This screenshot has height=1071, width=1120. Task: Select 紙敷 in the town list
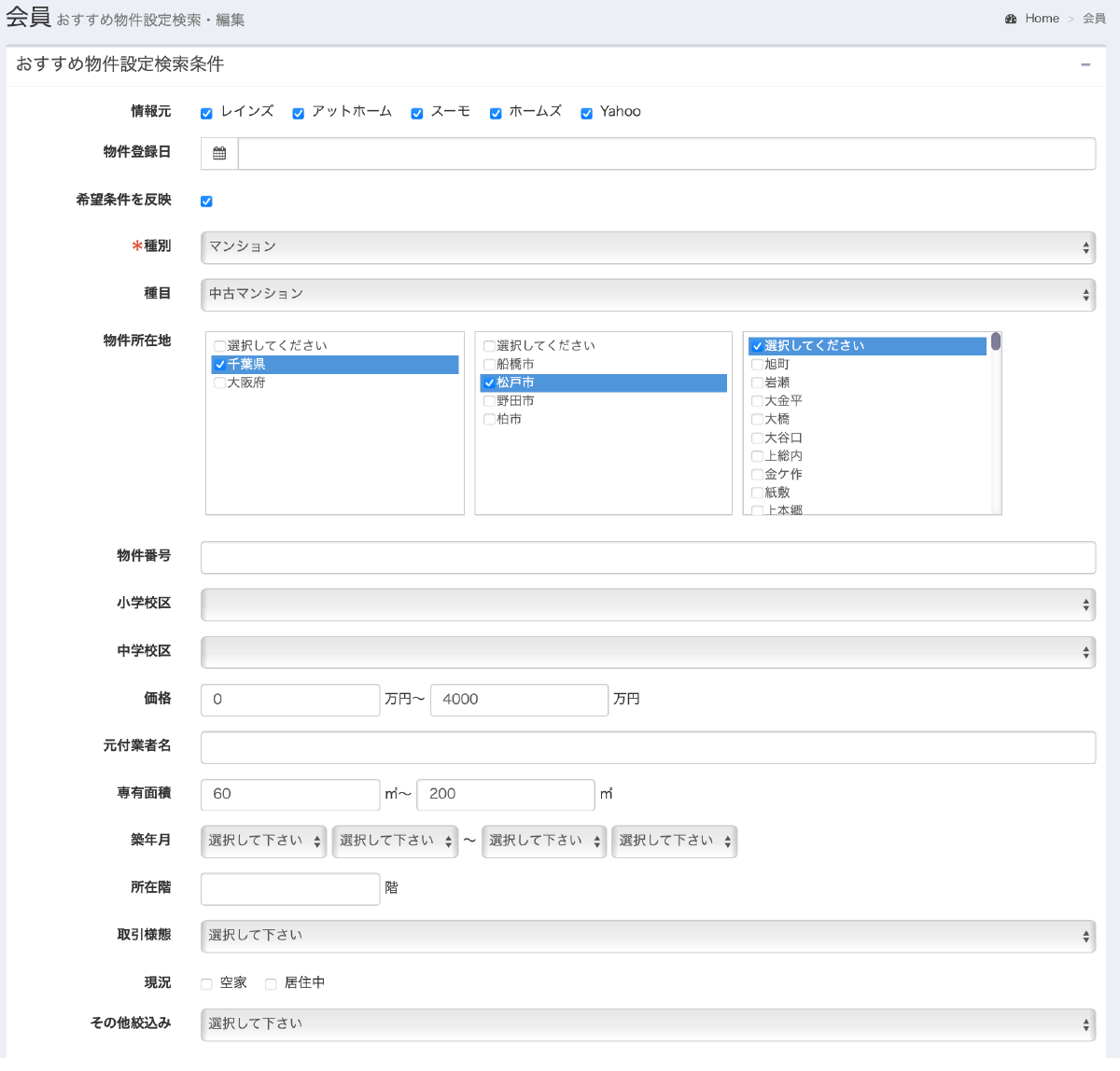coord(867,493)
